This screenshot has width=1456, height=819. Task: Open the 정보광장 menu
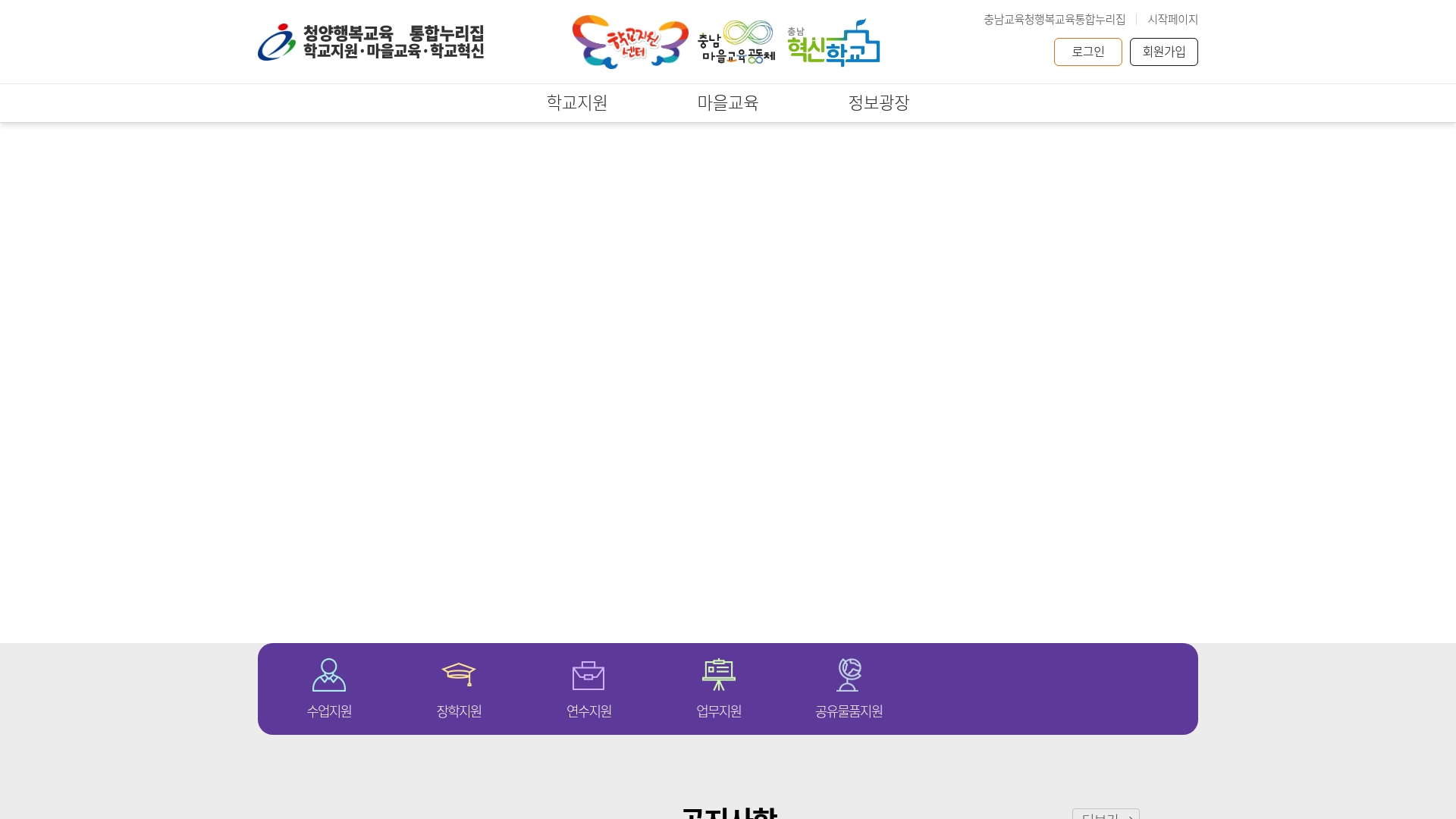click(x=879, y=102)
